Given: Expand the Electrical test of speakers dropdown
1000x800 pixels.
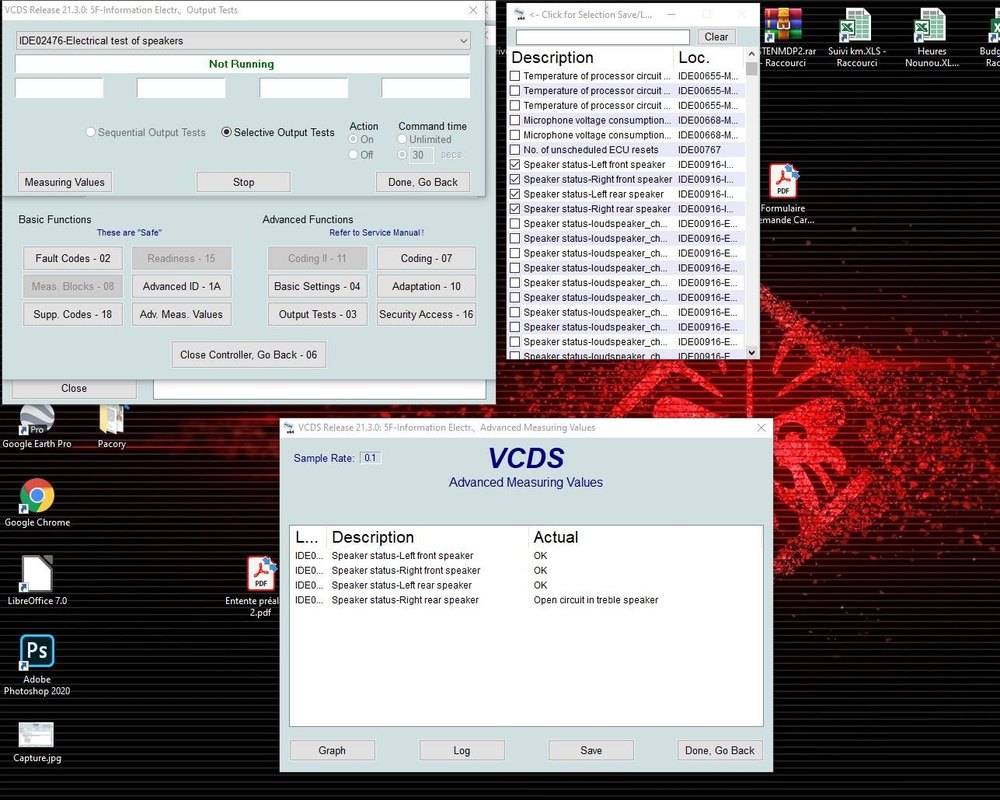Looking at the screenshot, I should pos(462,41).
